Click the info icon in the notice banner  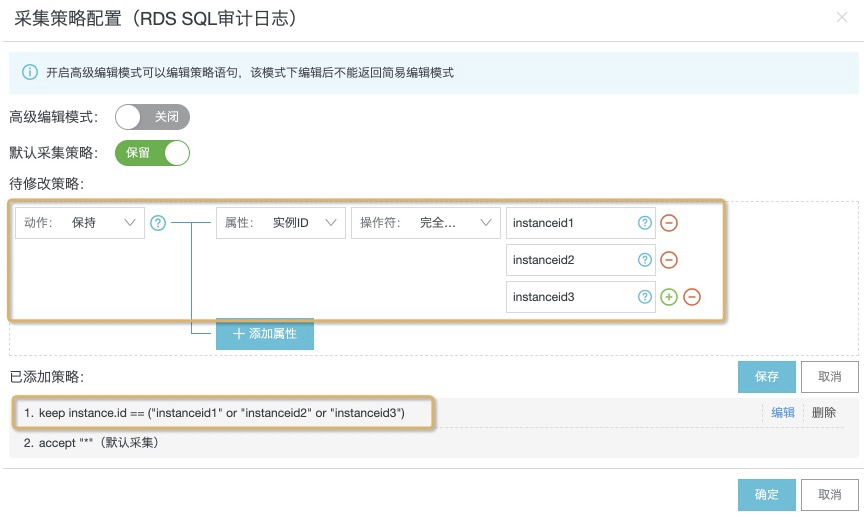[x=30, y=72]
